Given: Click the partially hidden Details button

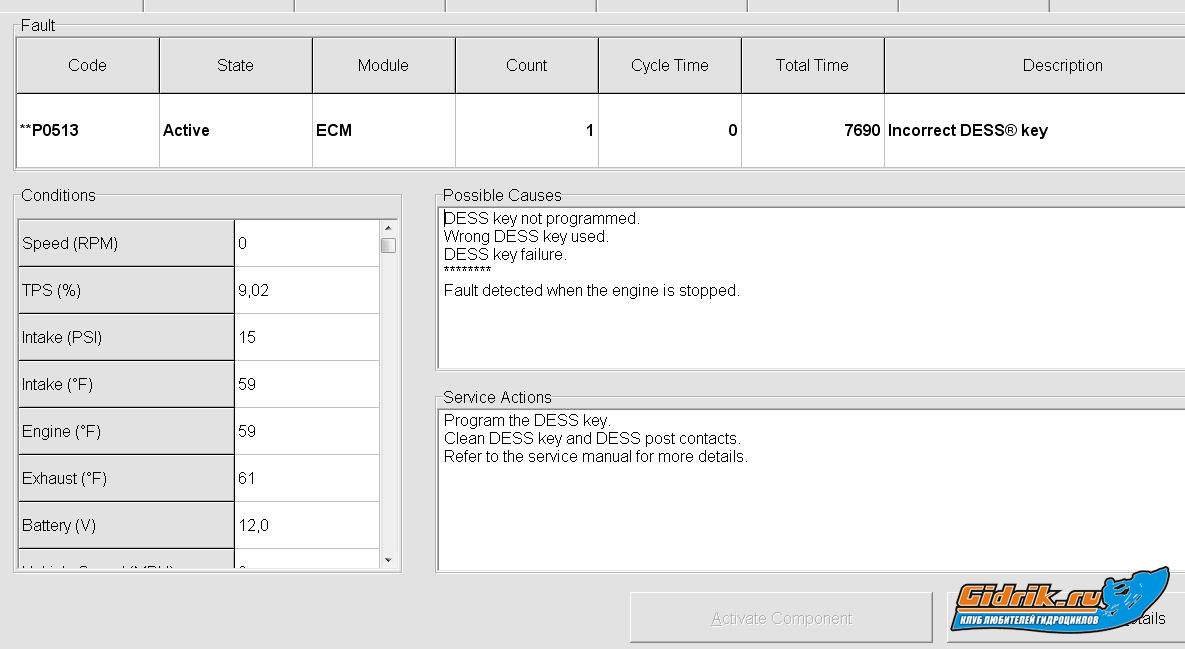Looking at the screenshot, I should (1154, 618).
